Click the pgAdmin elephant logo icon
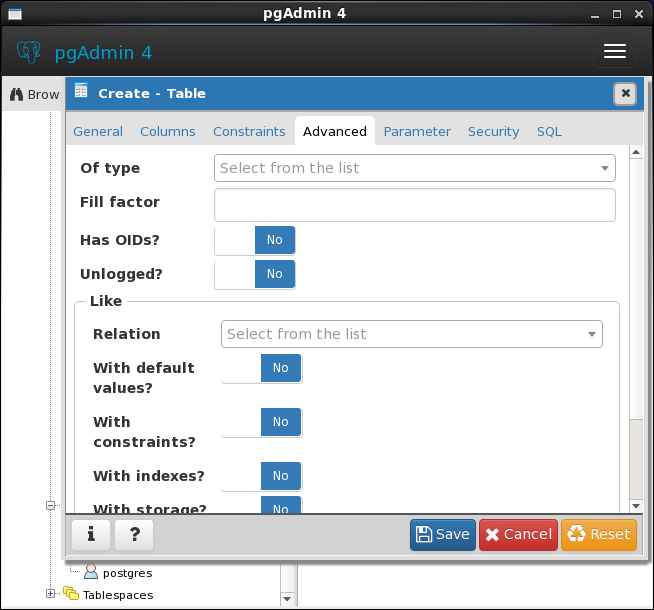654x610 pixels. [x=29, y=52]
